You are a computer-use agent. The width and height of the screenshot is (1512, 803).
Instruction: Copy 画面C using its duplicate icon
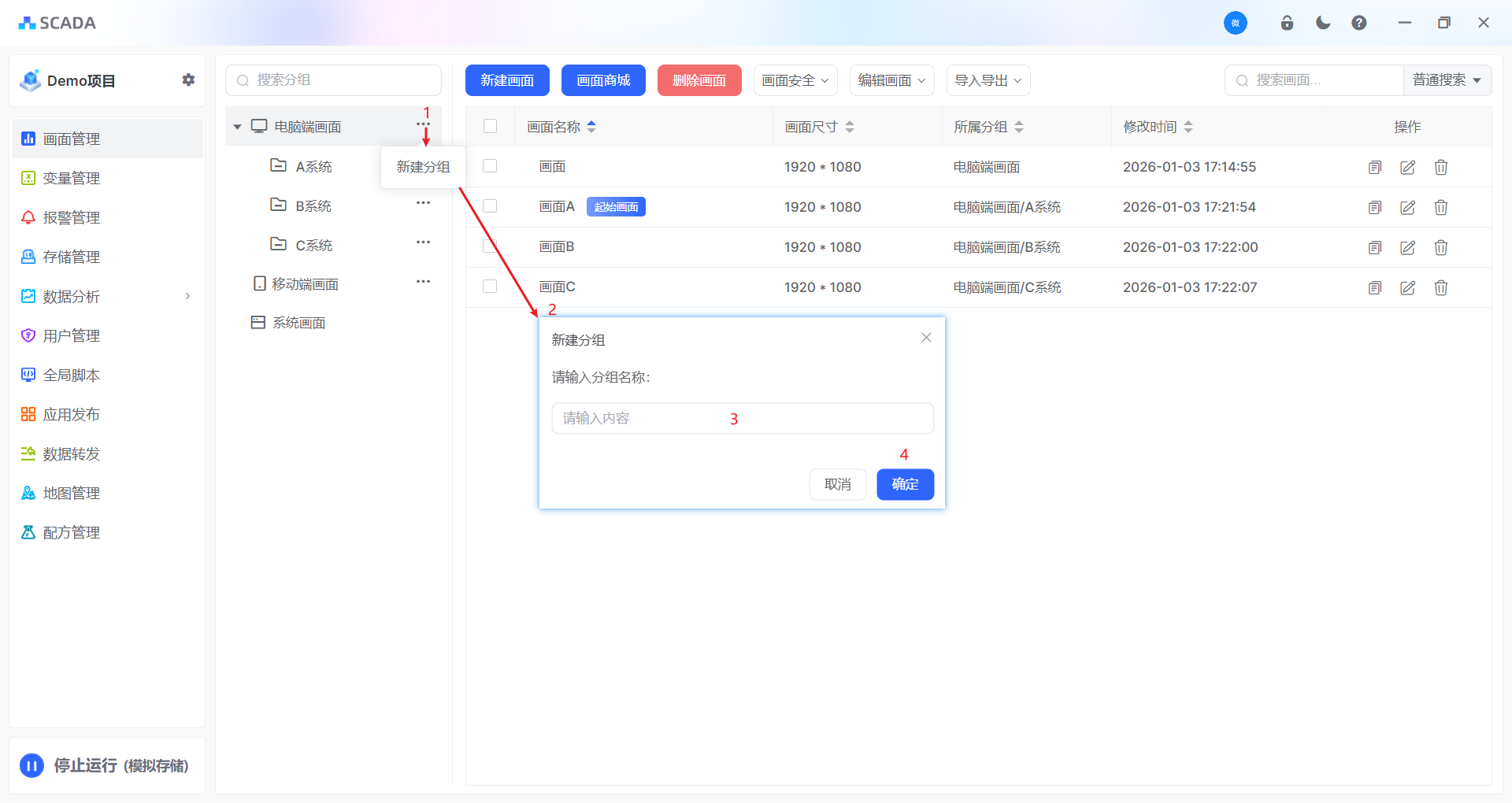click(x=1374, y=287)
